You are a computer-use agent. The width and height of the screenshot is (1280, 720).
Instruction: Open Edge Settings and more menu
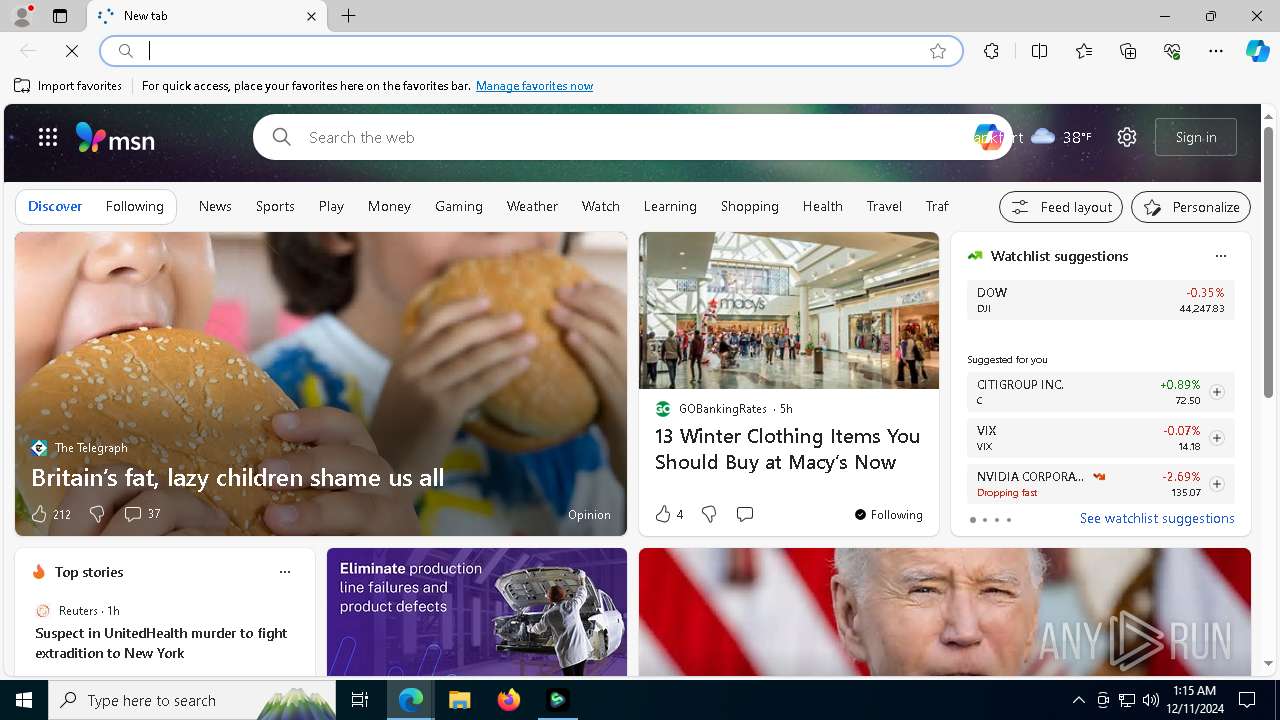1216,51
